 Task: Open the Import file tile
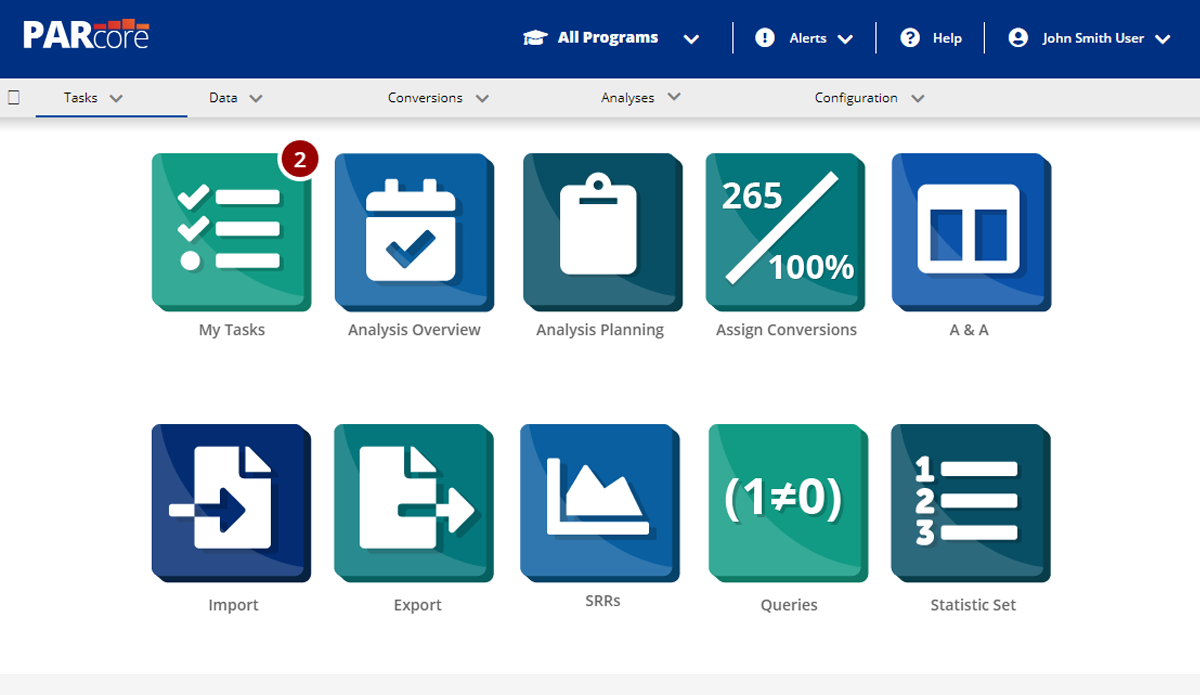[x=231, y=503]
